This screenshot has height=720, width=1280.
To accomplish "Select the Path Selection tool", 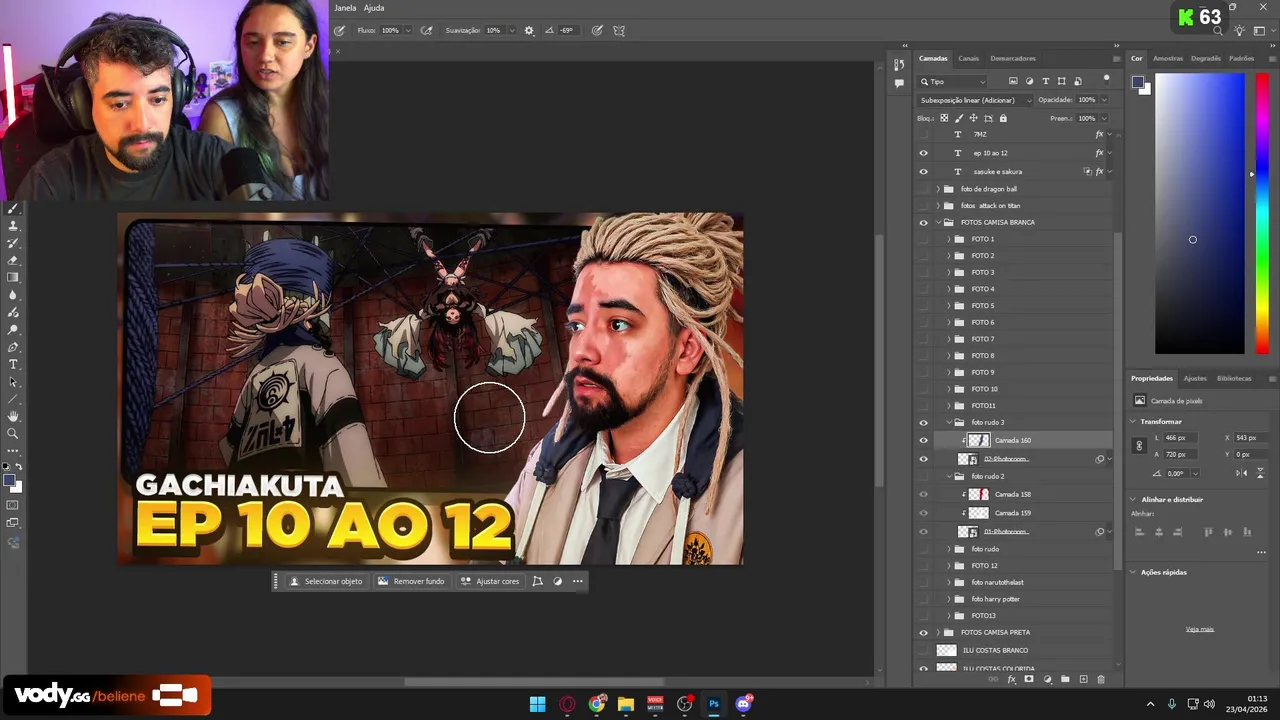I will point(13,382).
